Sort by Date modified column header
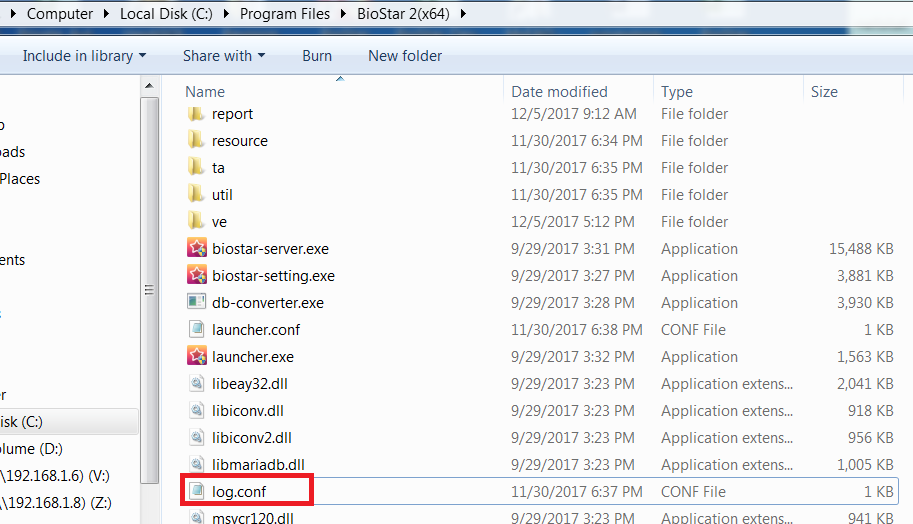This screenshot has height=524, width=913. tap(559, 91)
